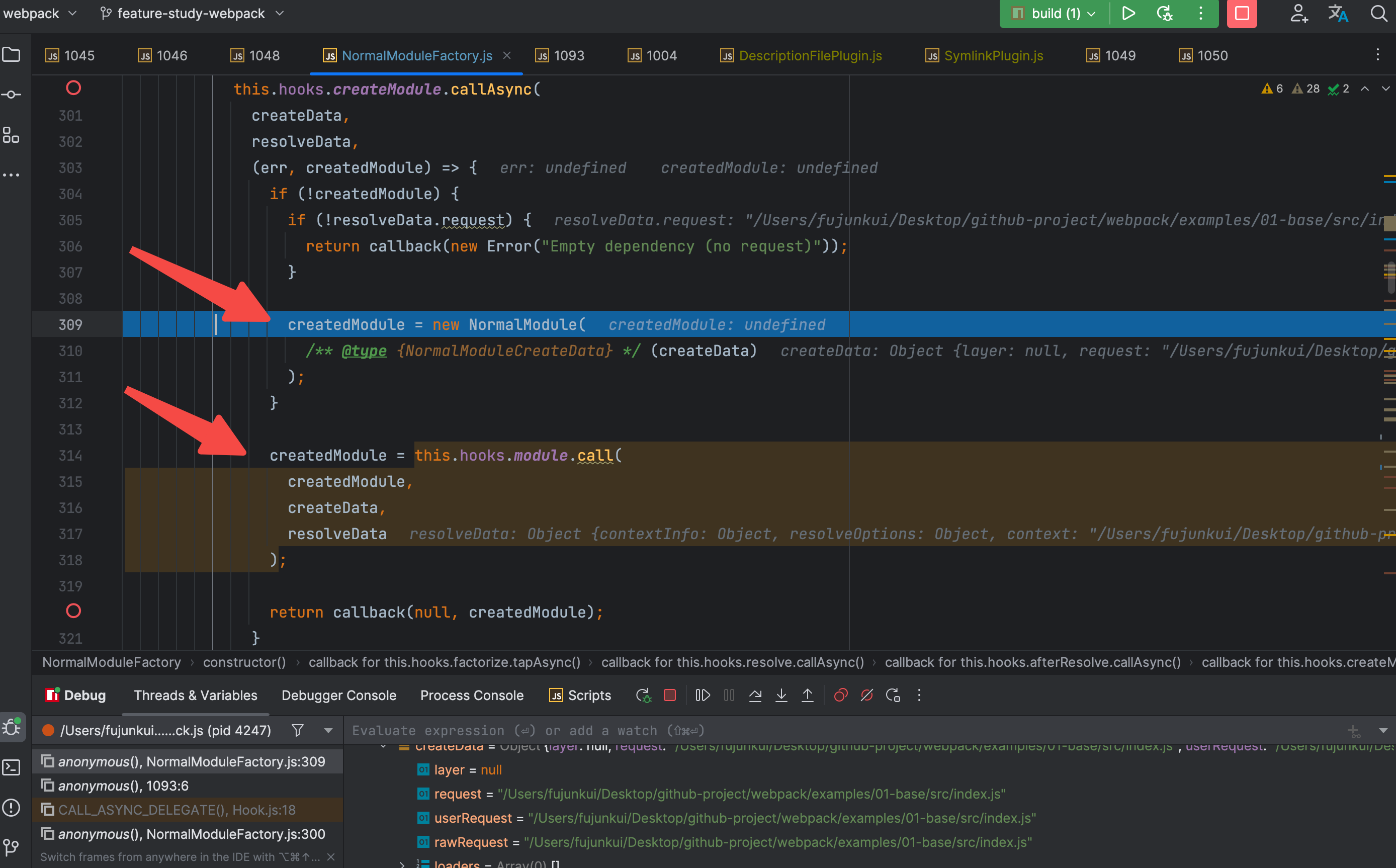Toggle the breakpoint below line 319
1396x868 pixels.
coord(73,611)
